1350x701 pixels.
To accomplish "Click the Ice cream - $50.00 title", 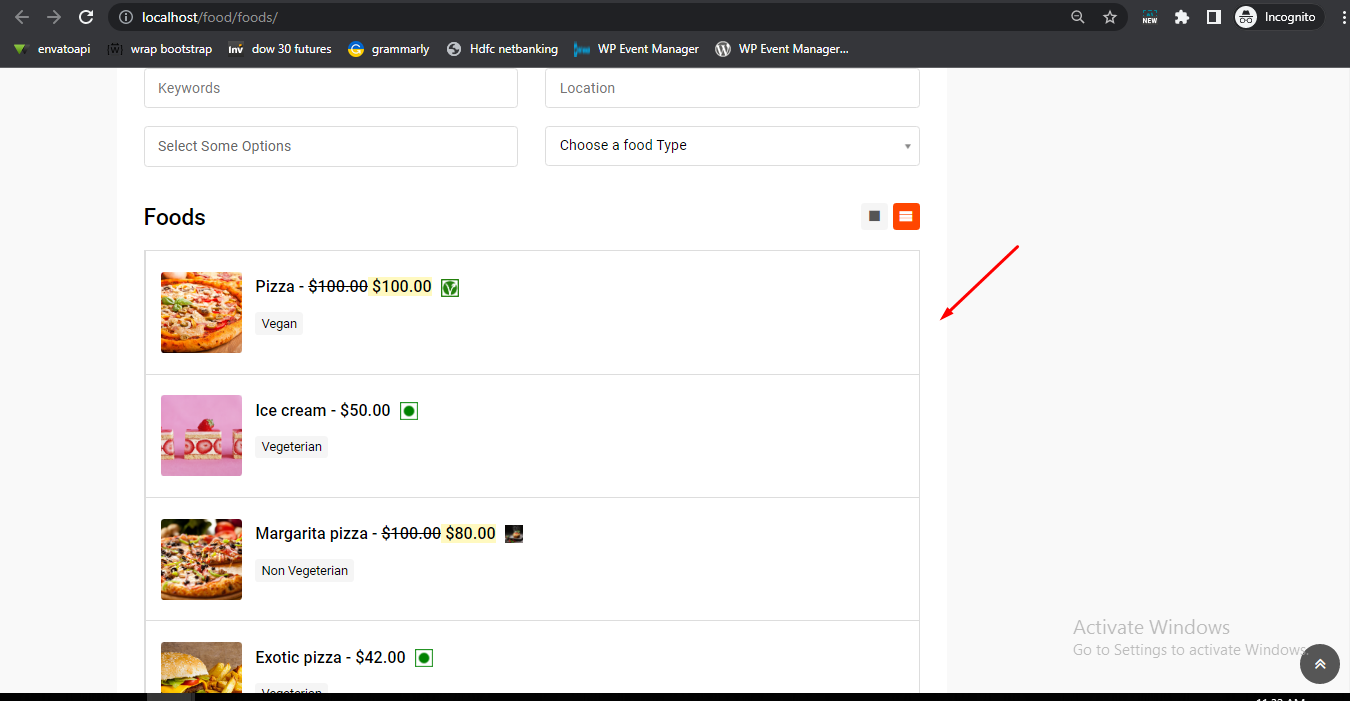I will coord(323,411).
